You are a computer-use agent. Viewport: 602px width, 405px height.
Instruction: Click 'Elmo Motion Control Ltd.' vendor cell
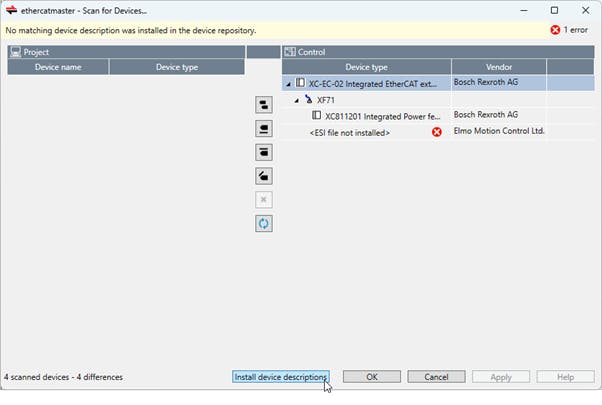pos(499,131)
